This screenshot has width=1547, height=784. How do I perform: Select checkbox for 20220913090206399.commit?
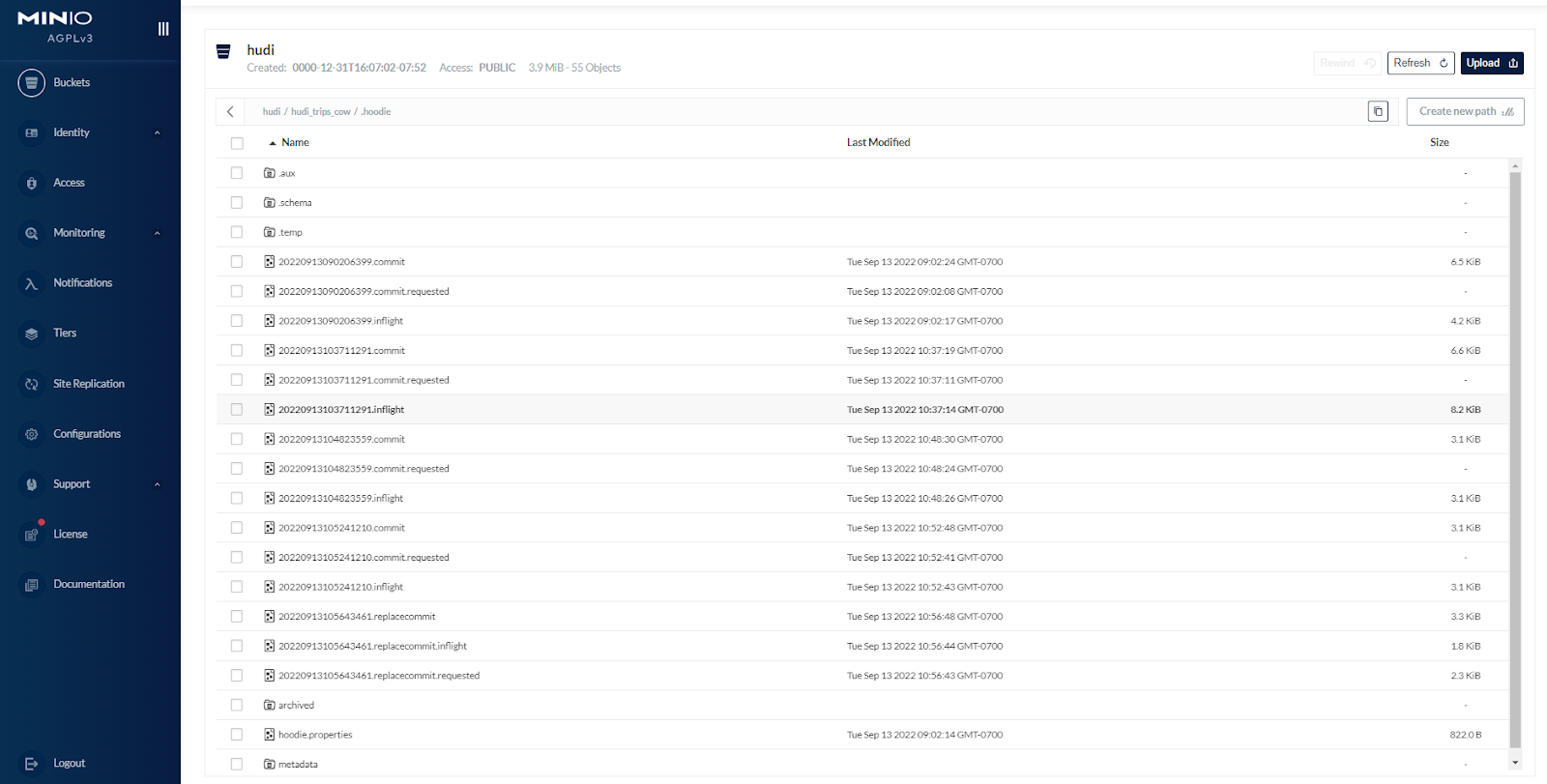coord(237,262)
